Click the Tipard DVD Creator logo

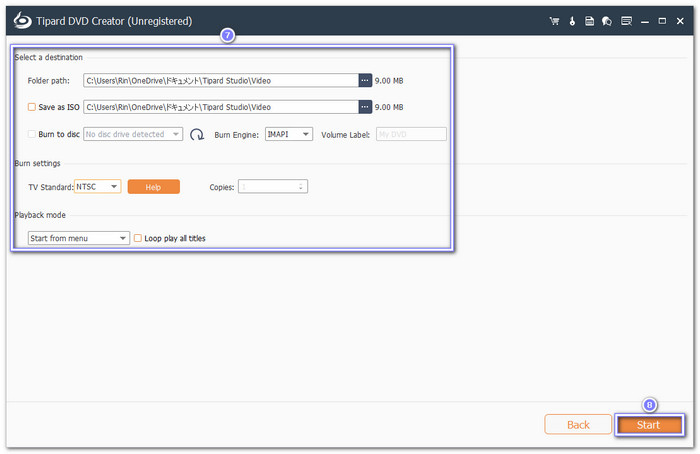pyautogui.click(x=22, y=21)
